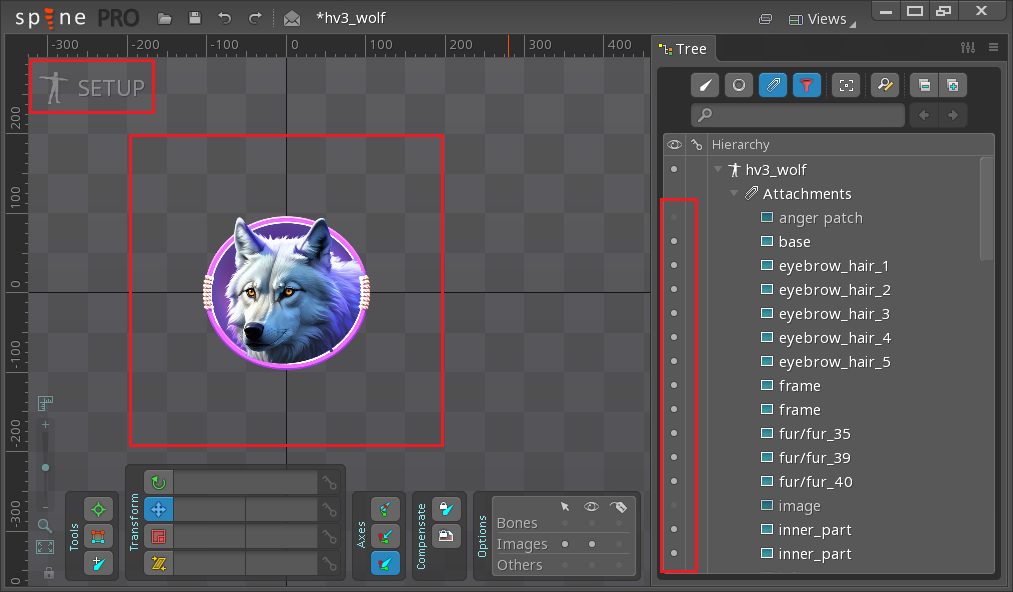Open the Tree panel hamburger menu
The width and height of the screenshot is (1013, 592).
993,48
